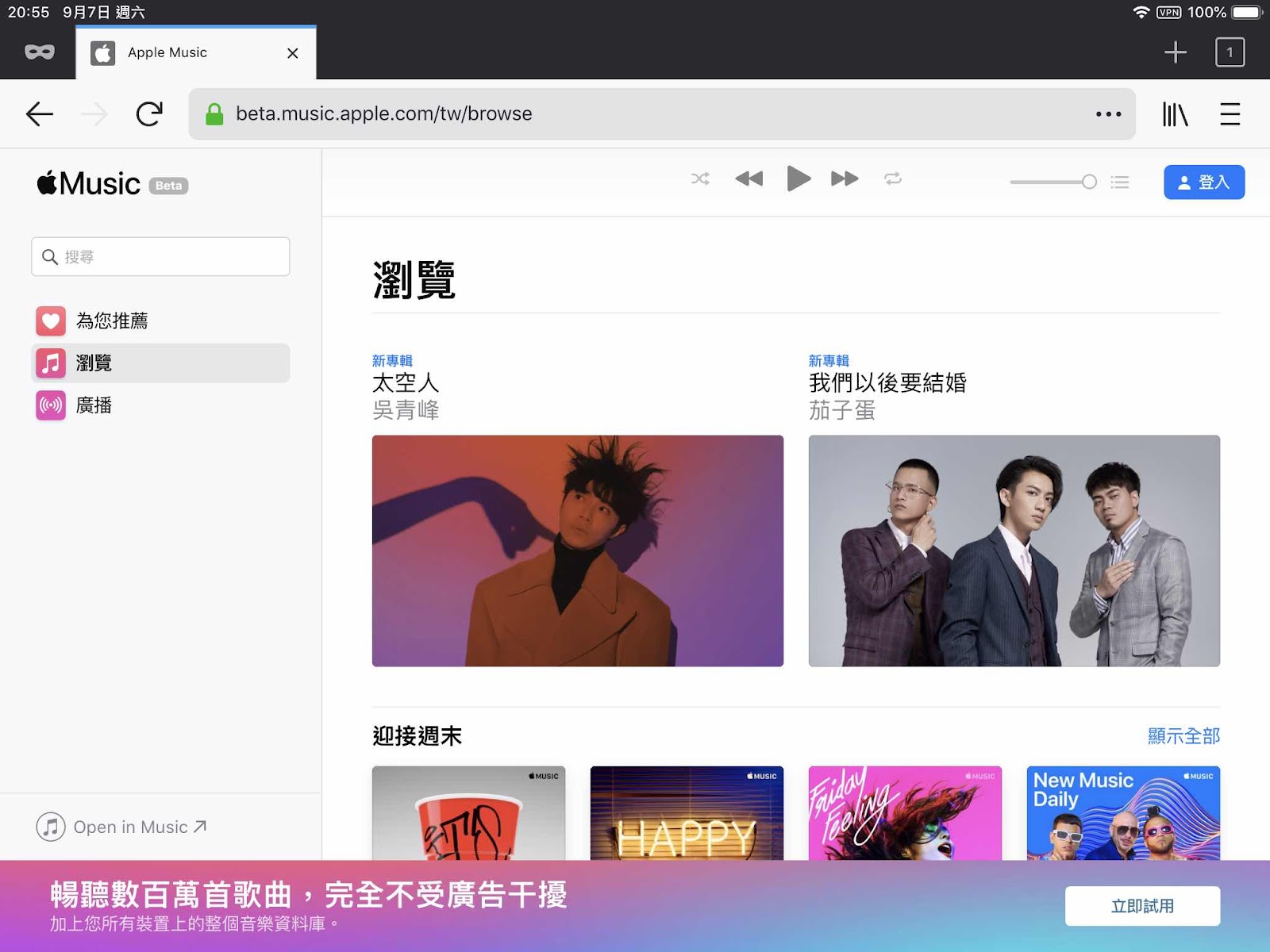Reload the current page

coord(149,114)
